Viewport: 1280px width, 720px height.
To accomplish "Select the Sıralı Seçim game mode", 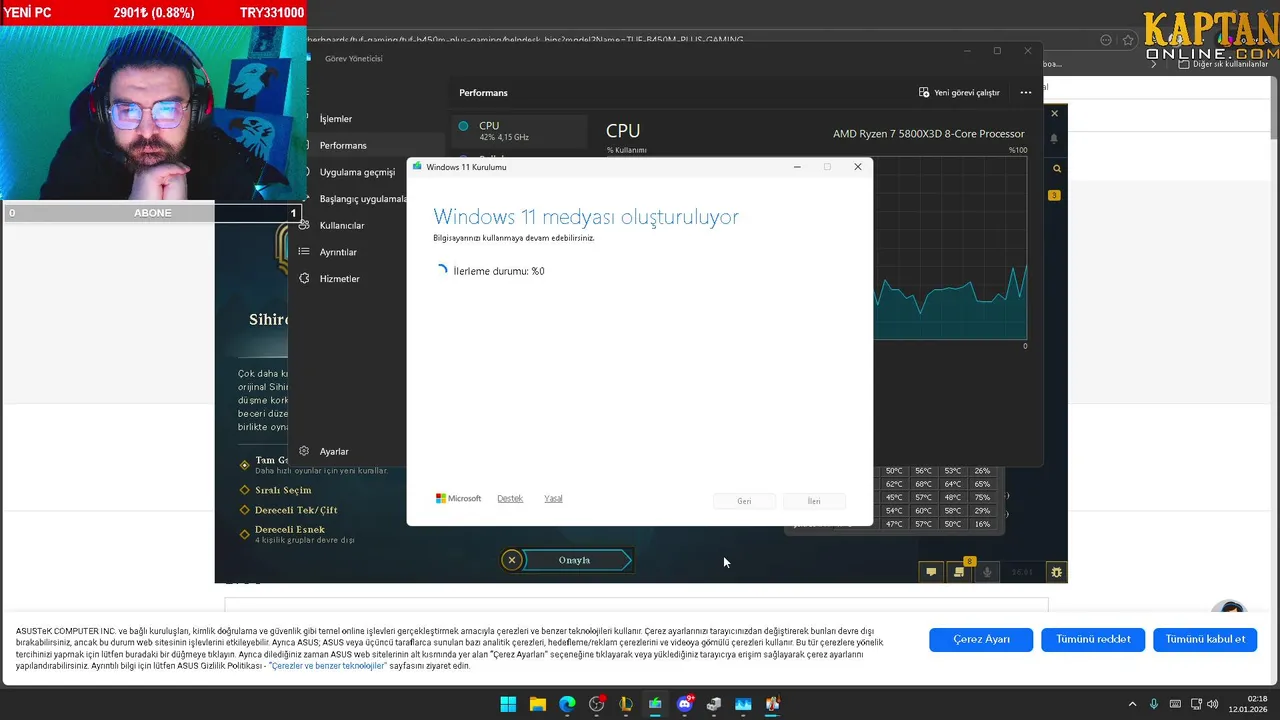I will tap(283, 490).
